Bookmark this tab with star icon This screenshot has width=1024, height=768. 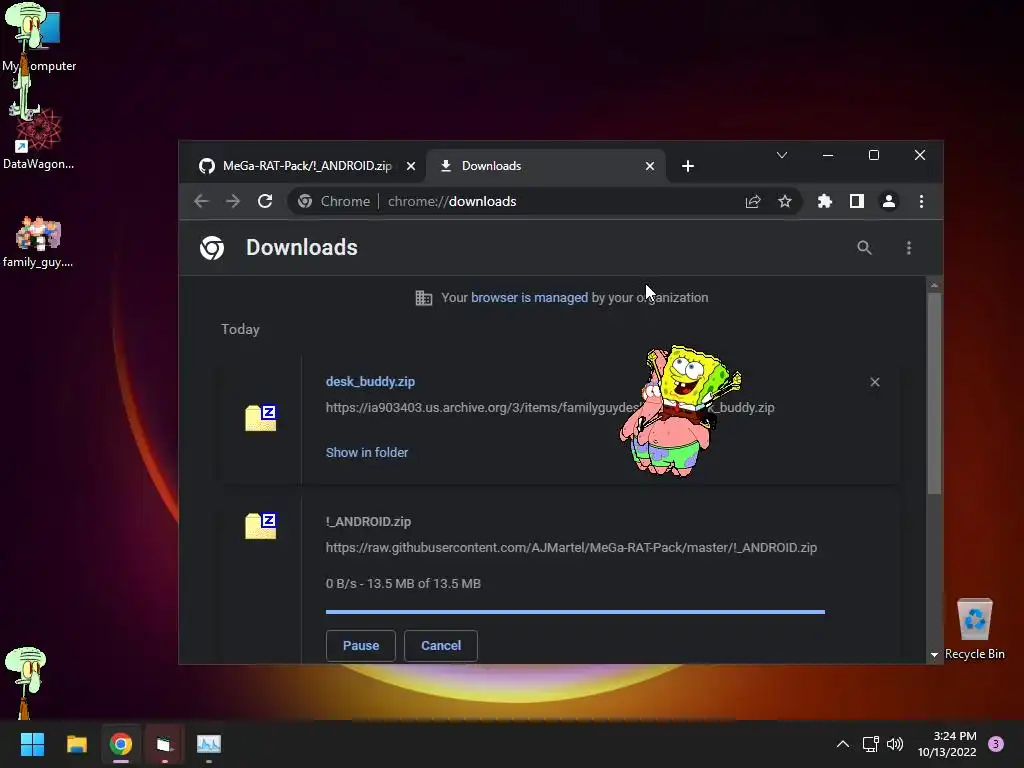click(785, 201)
